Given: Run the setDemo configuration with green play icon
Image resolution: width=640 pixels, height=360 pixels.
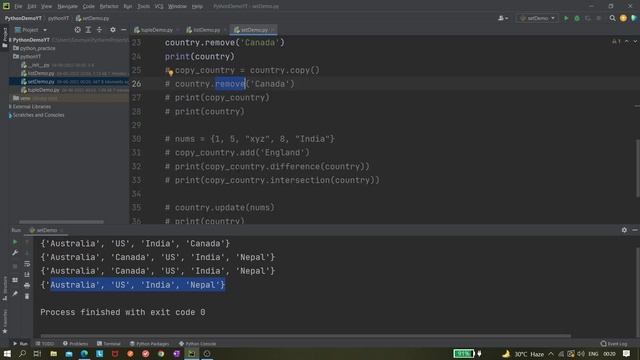Looking at the screenshot, I should point(566,18).
